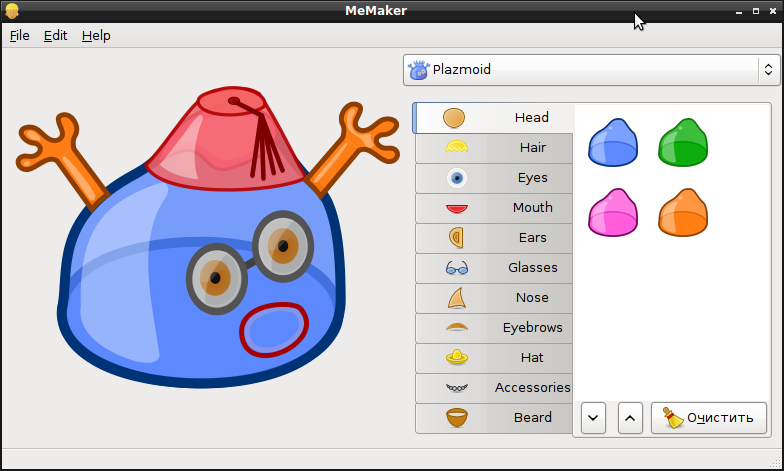Pick the pink head shape
Image resolution: width=784 pixels, height=471 pixels.
pyautogui.click(x=612, y=212)
